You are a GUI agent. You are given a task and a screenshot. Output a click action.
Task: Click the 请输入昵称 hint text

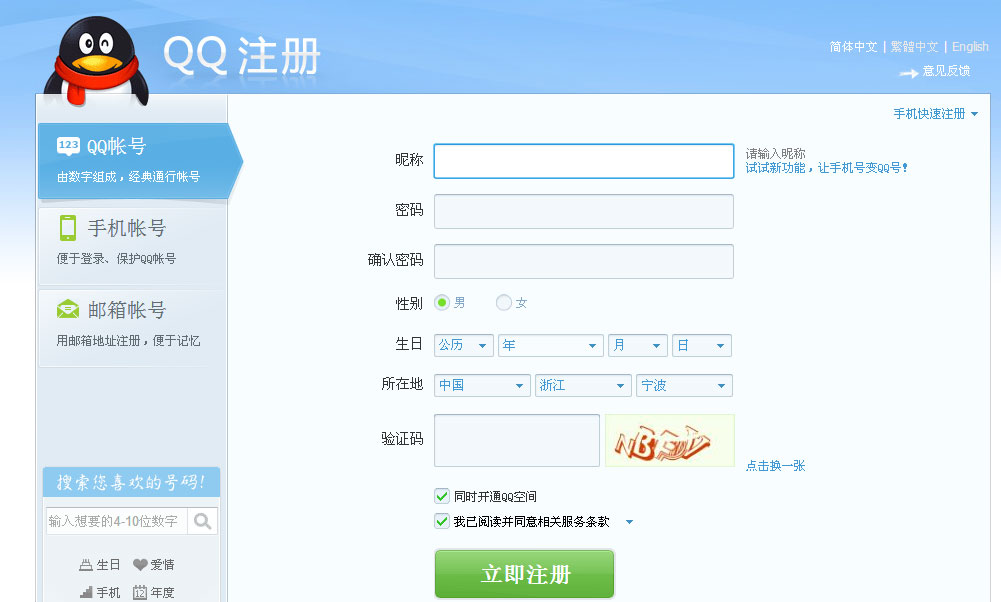775,154
